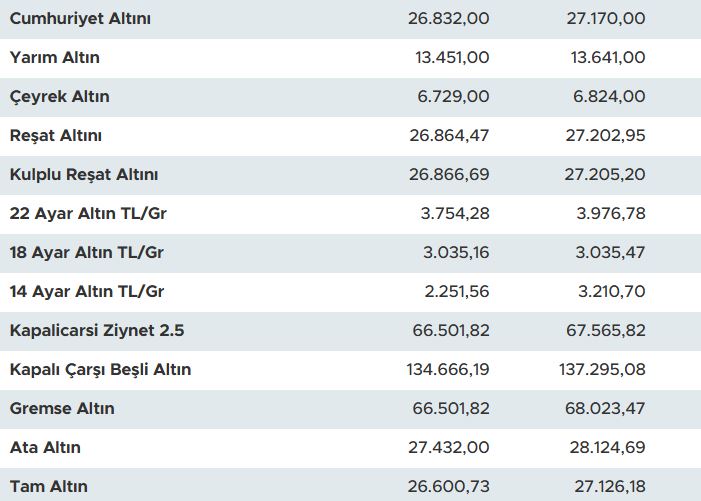Click the 22 Ayar Altın TL/Gr label
The width and height of the screenshot is (701, 501).
pos(86,214)
